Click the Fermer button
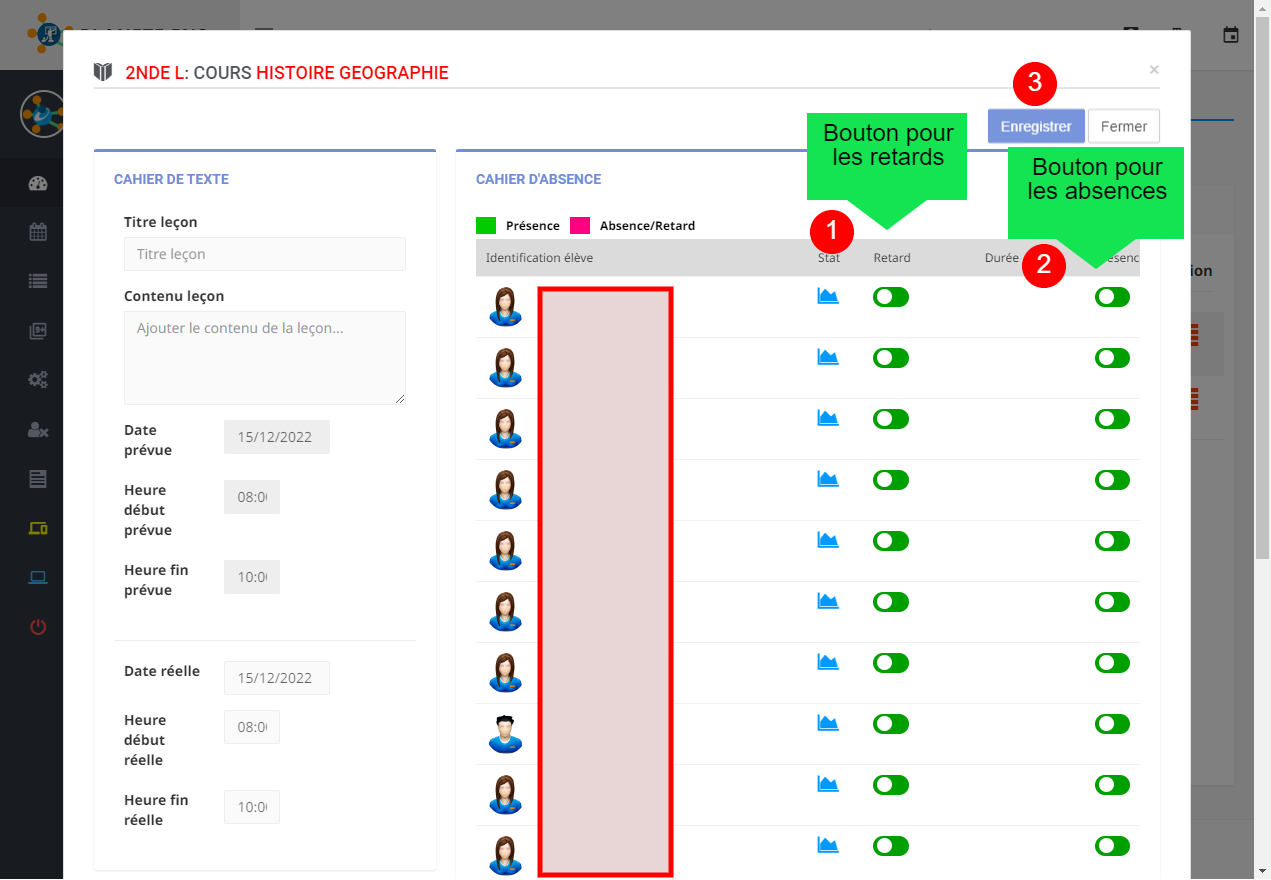This screenshot has height=880, width=1271. coord(1123,127)
